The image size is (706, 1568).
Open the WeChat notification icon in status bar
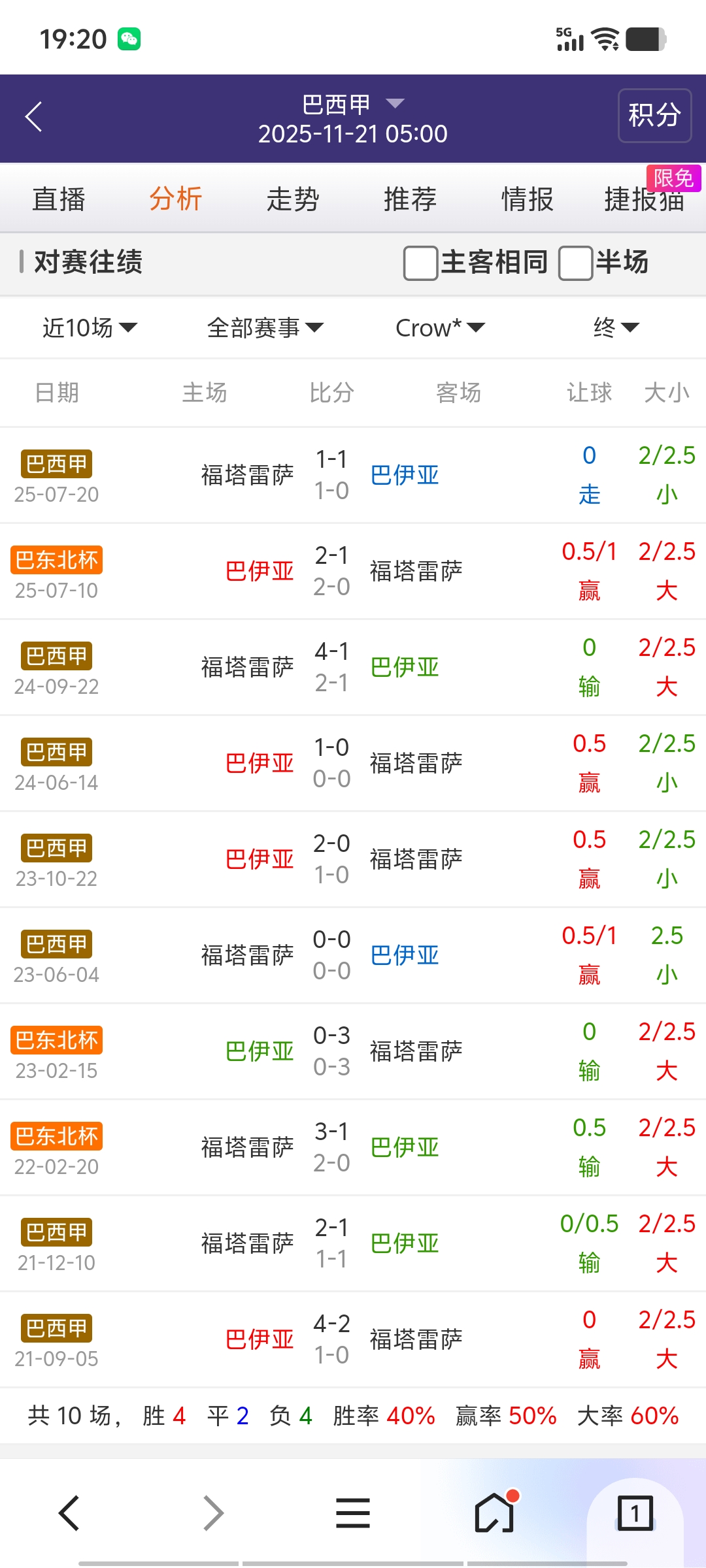point(129,39)
